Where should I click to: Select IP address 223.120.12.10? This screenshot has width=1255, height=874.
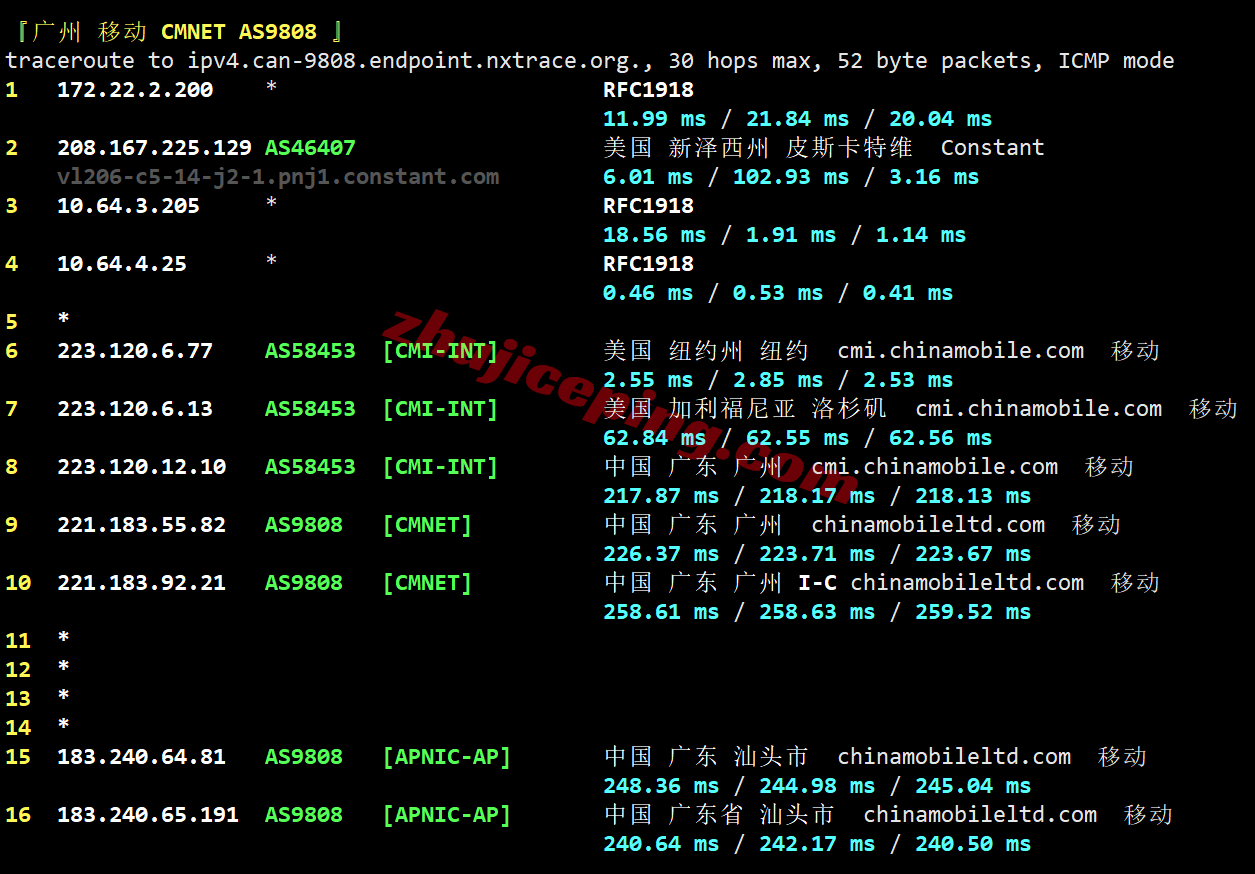pyautogui.click(x=141, y=467)
